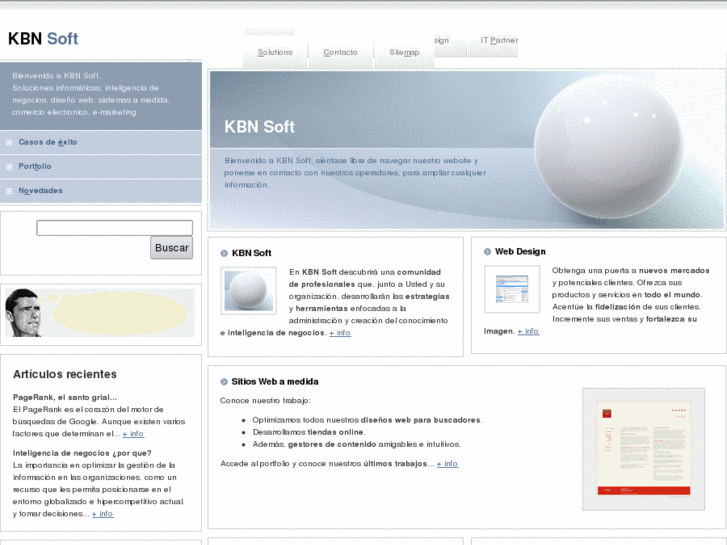The image size is (727, 545).
Task: Click the 'Web Design' heading text
Action: click(x=520, y=252)
